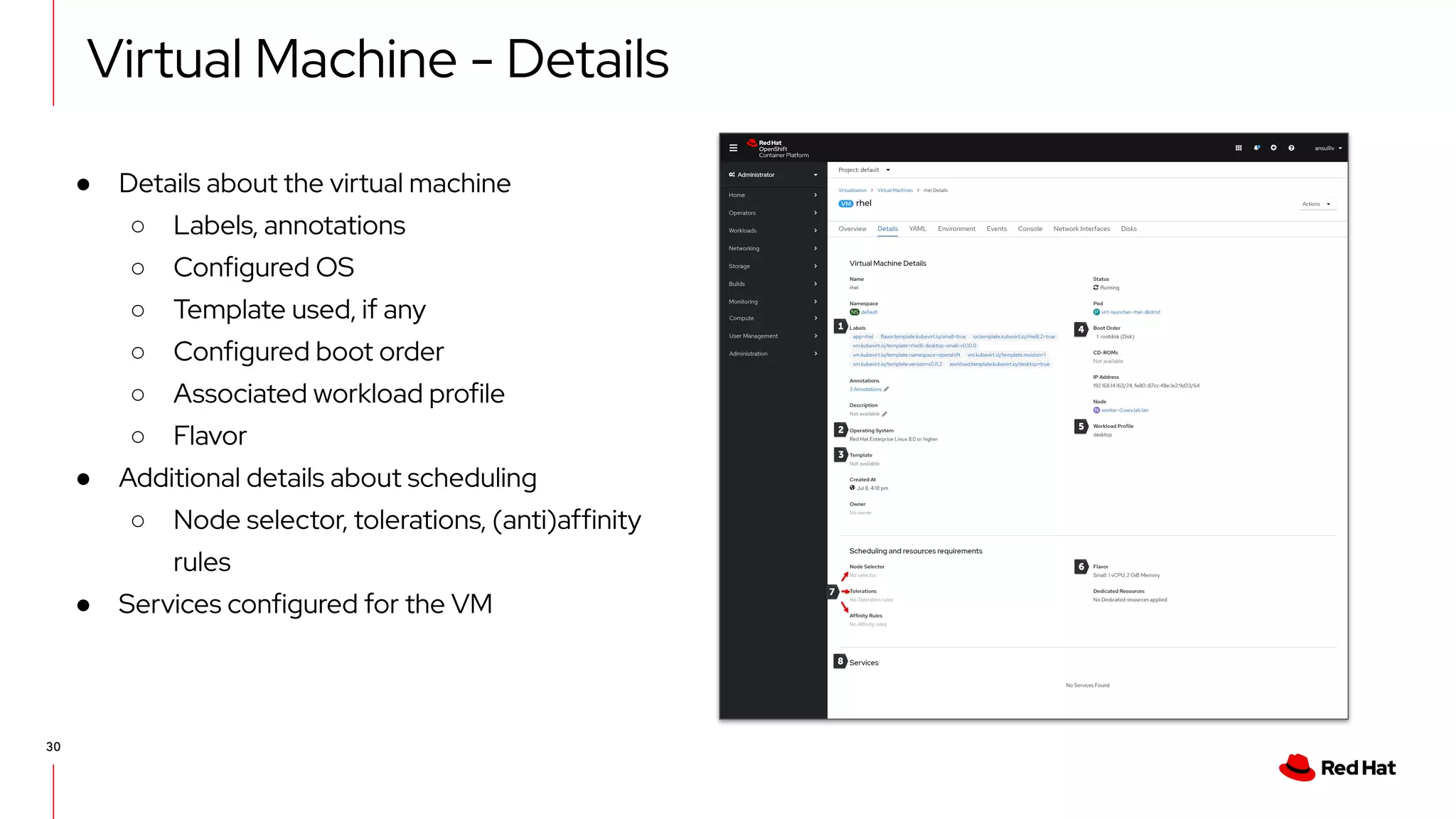Select the Details tab

tap(887, 229)
